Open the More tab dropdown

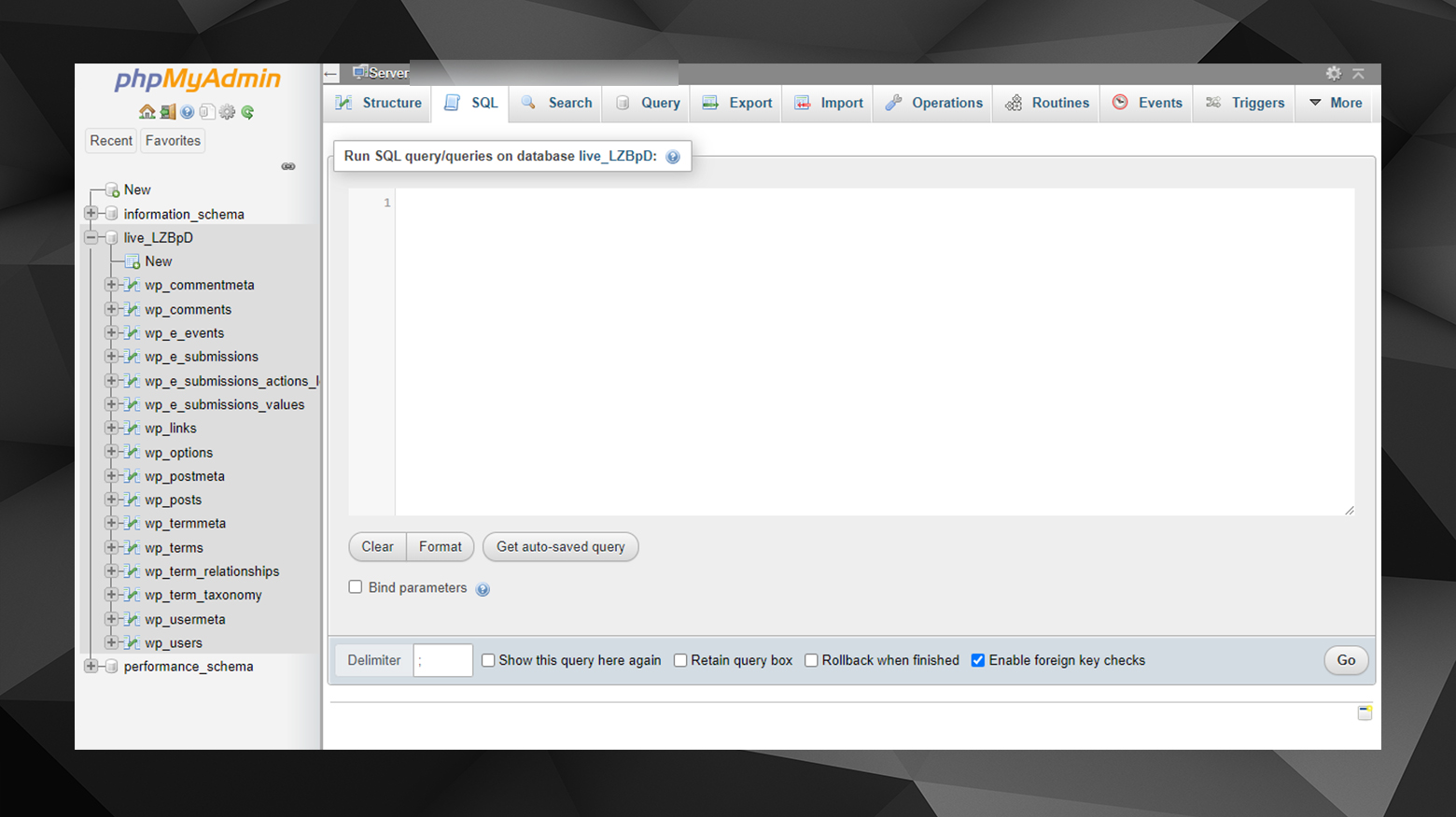click(x=1336, y=103)
